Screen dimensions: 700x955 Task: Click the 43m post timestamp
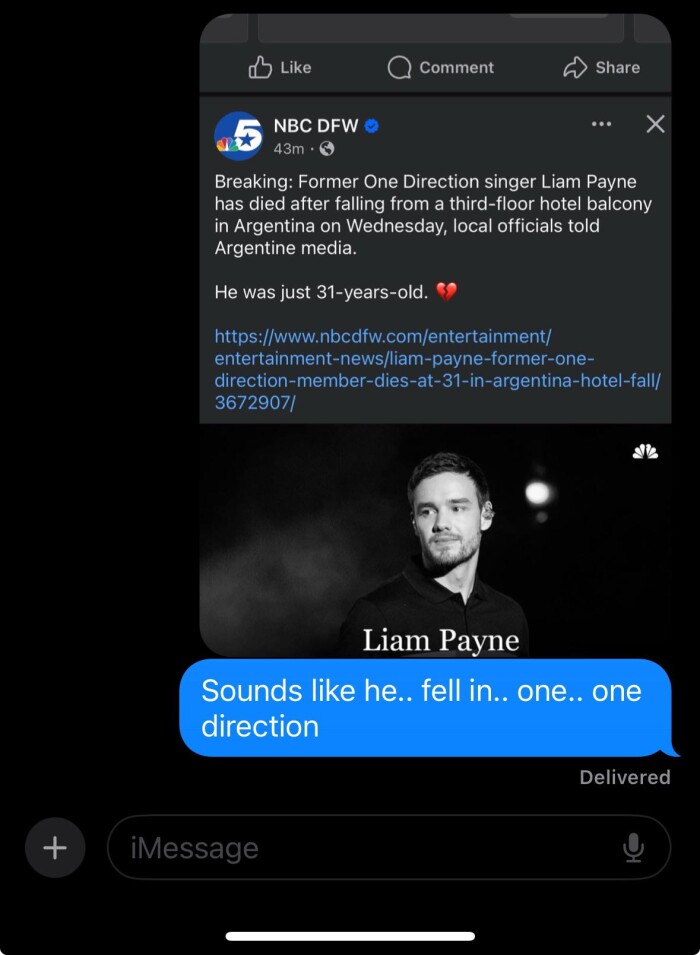(x=288, y=149)
